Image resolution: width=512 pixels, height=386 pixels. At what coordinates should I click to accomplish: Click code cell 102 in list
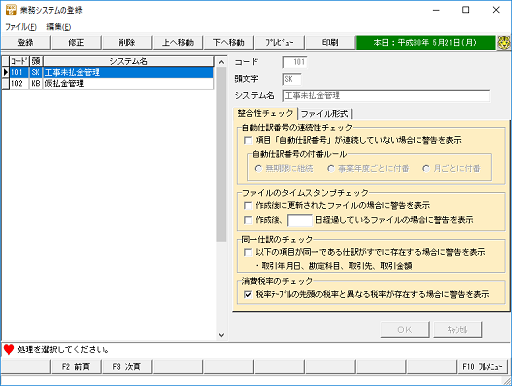[19, 83]
